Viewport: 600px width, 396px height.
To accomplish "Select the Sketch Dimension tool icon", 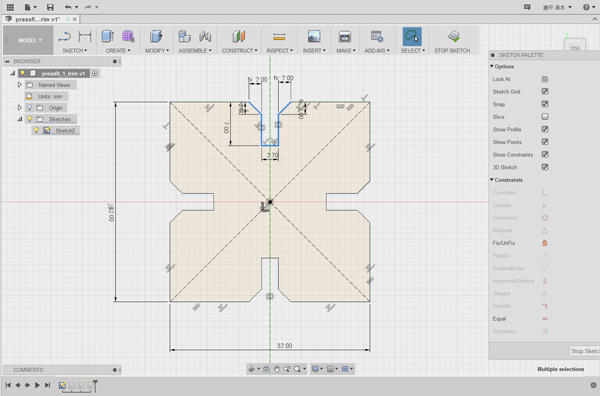I will (85, 37).
